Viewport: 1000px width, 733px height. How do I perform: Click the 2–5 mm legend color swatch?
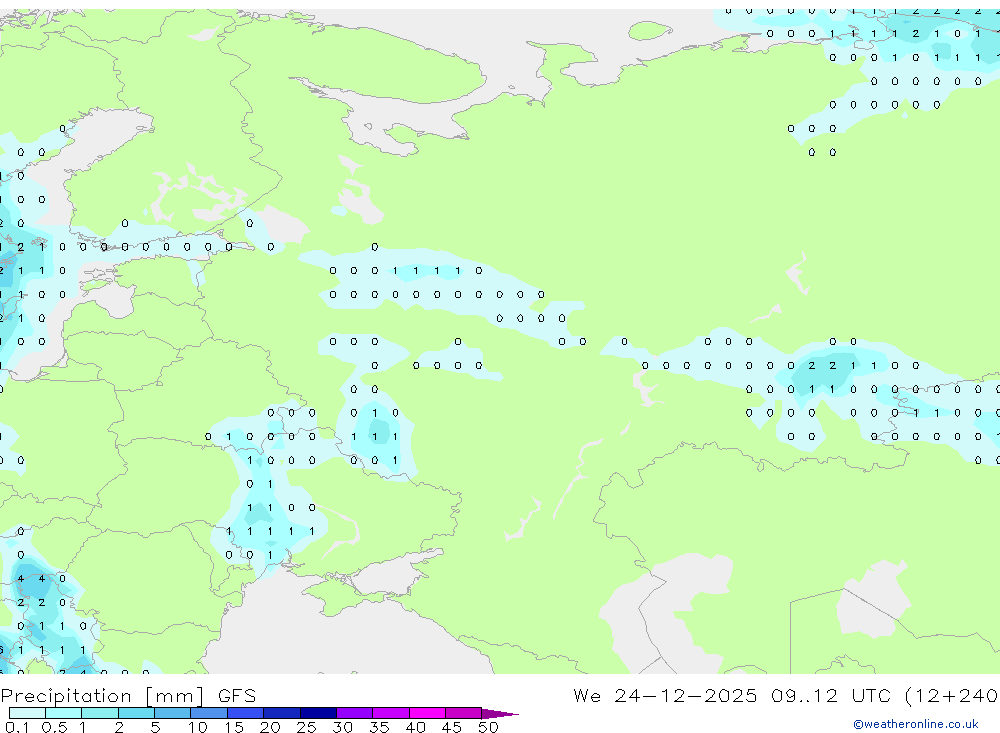[136, 713]
